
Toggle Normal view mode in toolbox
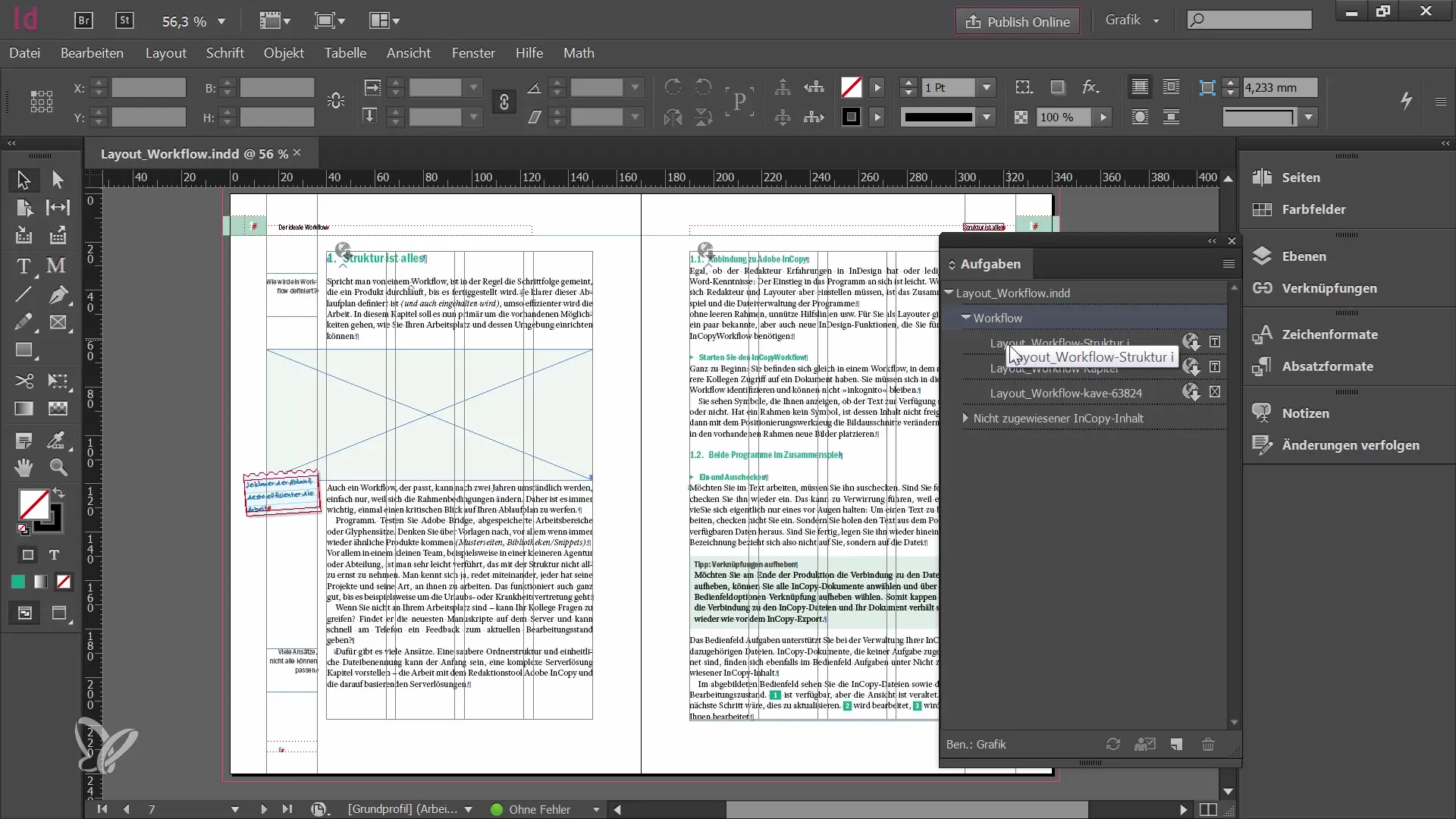pos(24,613)
